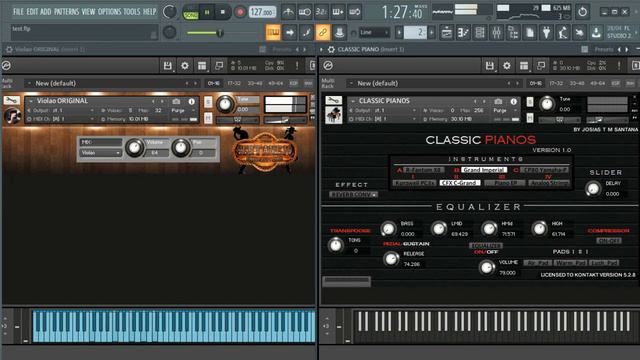Click the red record button
Screen dimensions: 640x360
point(240,12)
